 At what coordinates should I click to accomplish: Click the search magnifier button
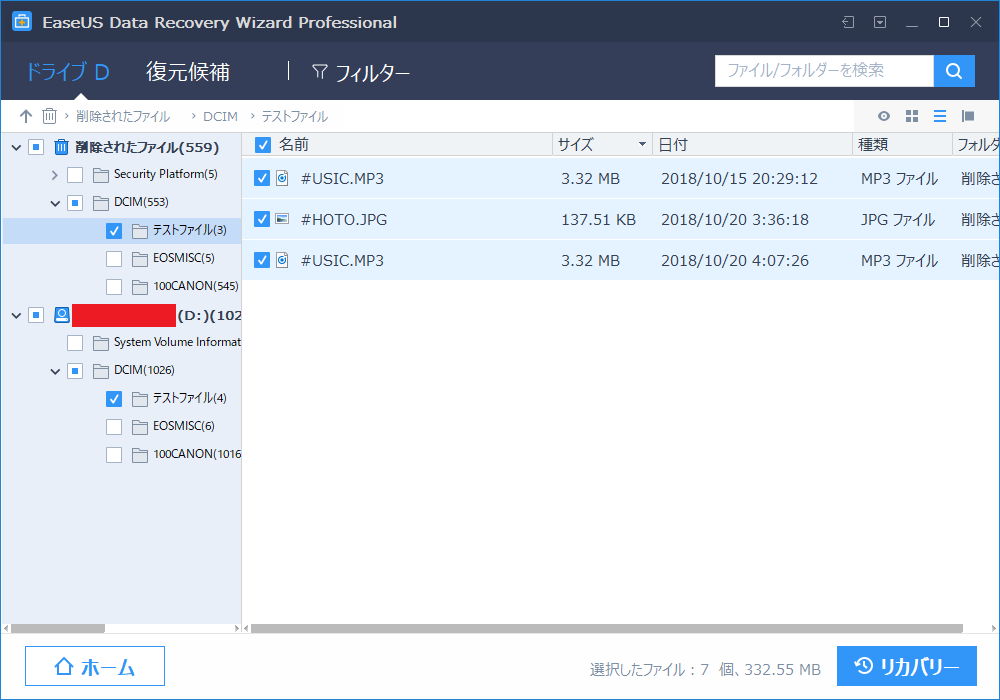(953, 71)
